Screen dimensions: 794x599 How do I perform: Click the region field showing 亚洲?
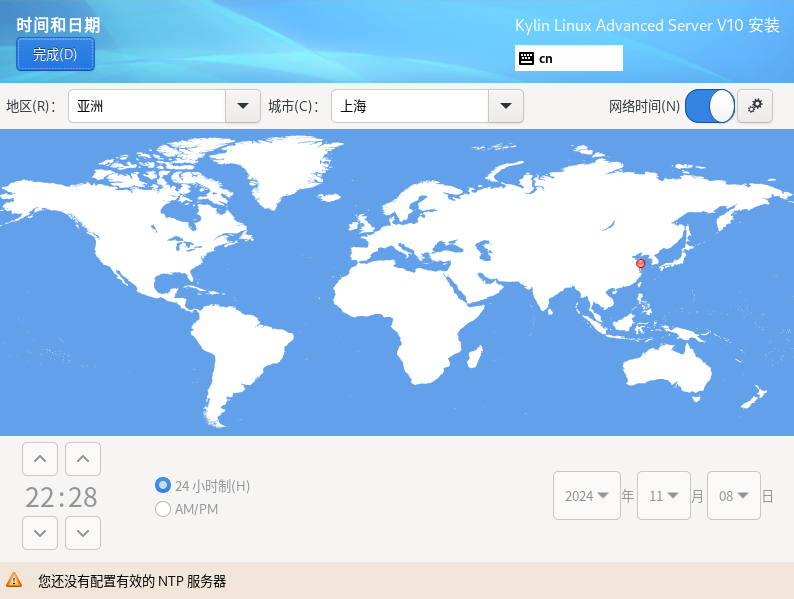(x=147, y=106)
